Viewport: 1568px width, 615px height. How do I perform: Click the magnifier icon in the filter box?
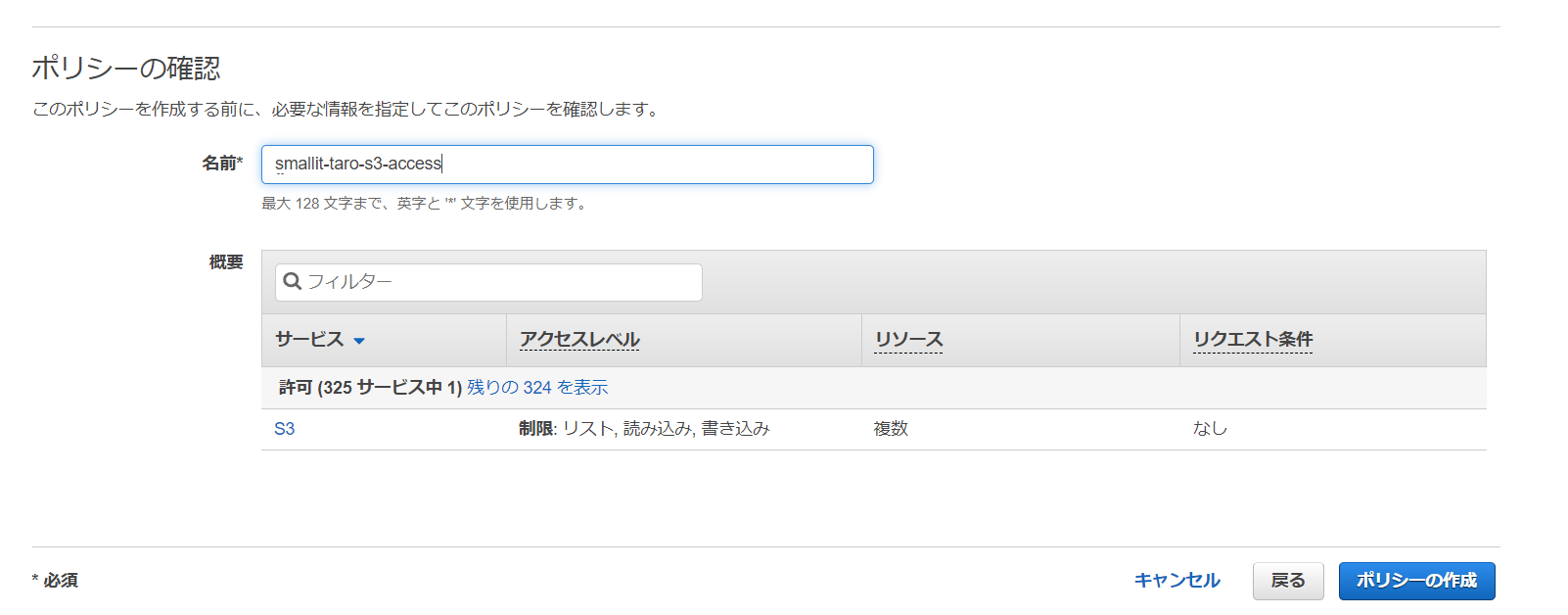[292, 282]
